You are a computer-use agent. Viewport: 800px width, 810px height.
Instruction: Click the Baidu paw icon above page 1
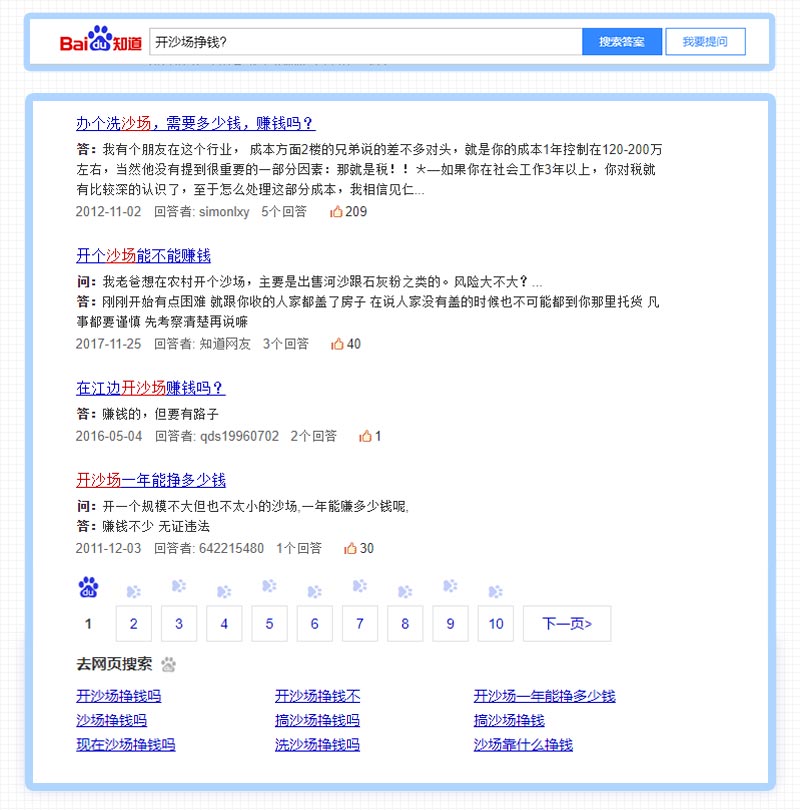coord(88,589)
